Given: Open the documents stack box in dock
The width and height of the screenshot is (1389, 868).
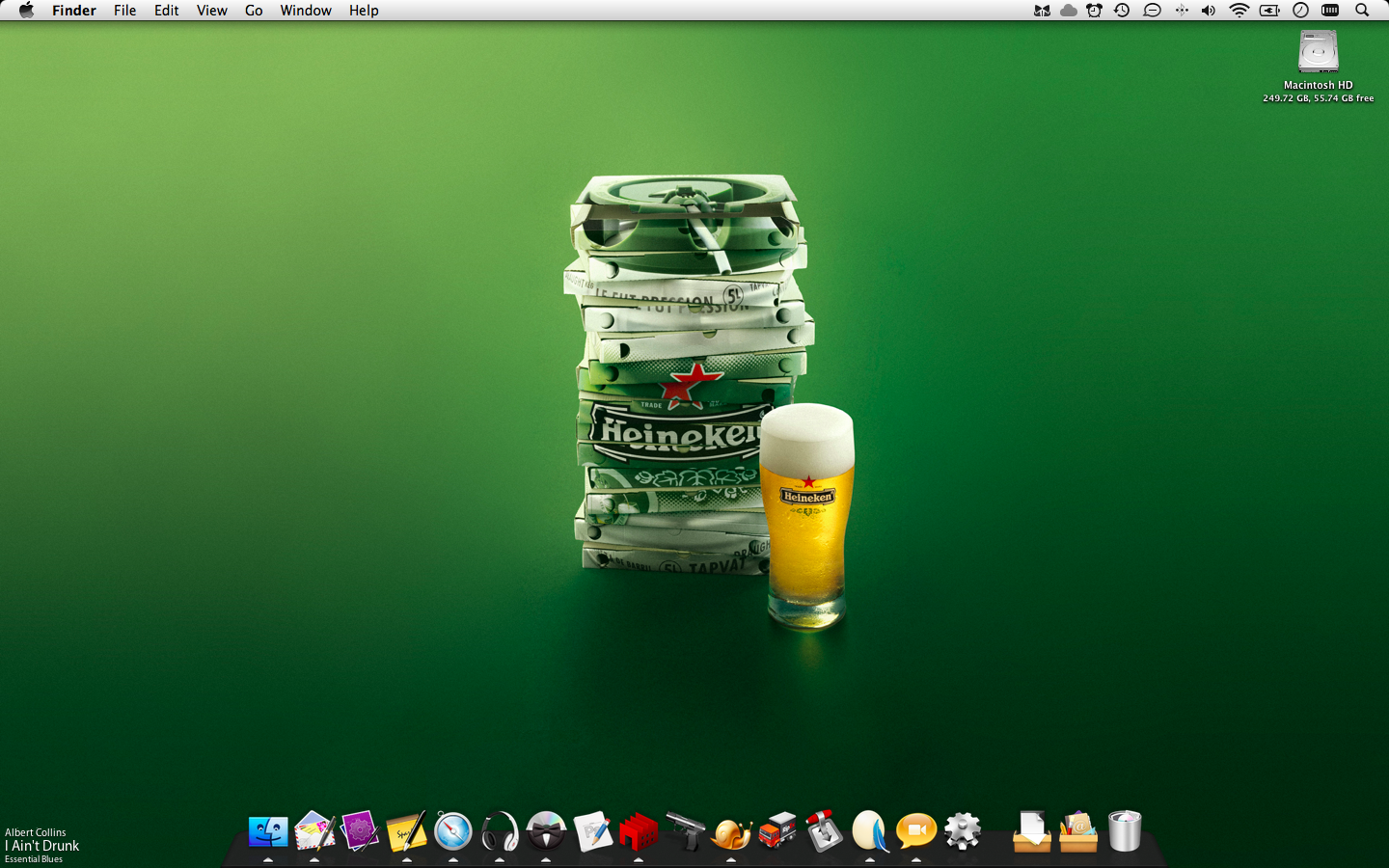Looking at the screenshot, I should [x=1032, y=831].
